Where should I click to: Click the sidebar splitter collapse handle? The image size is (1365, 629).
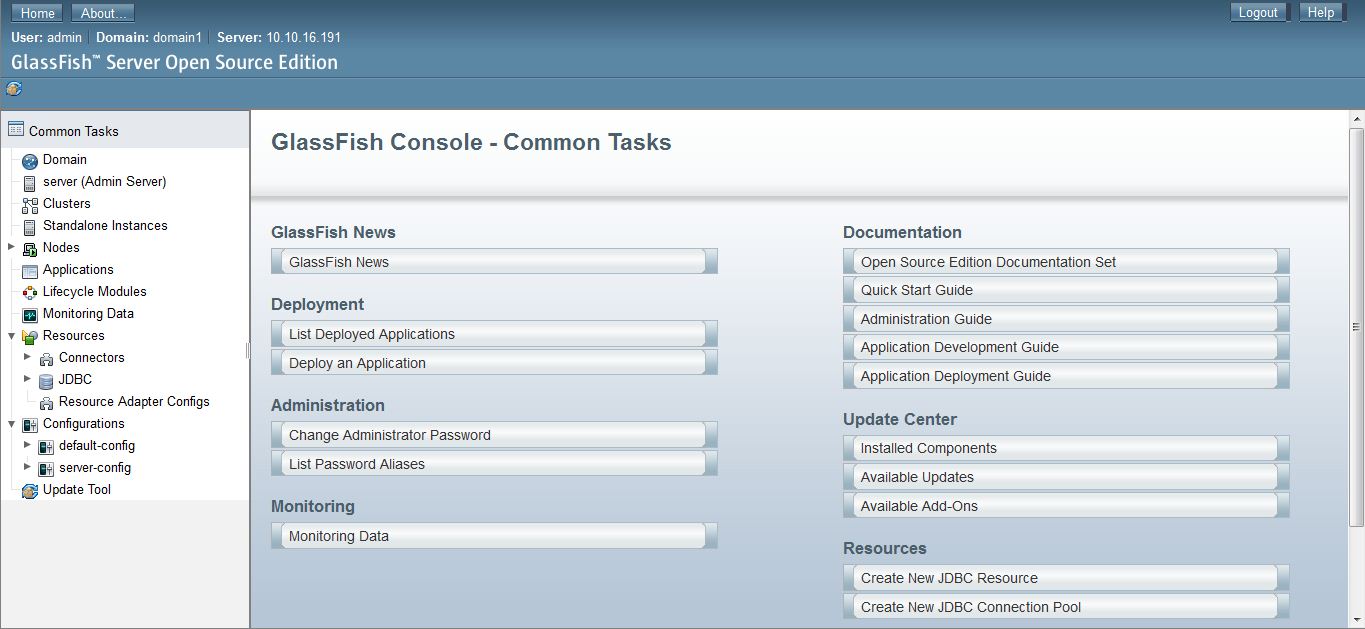click(247, 350)
